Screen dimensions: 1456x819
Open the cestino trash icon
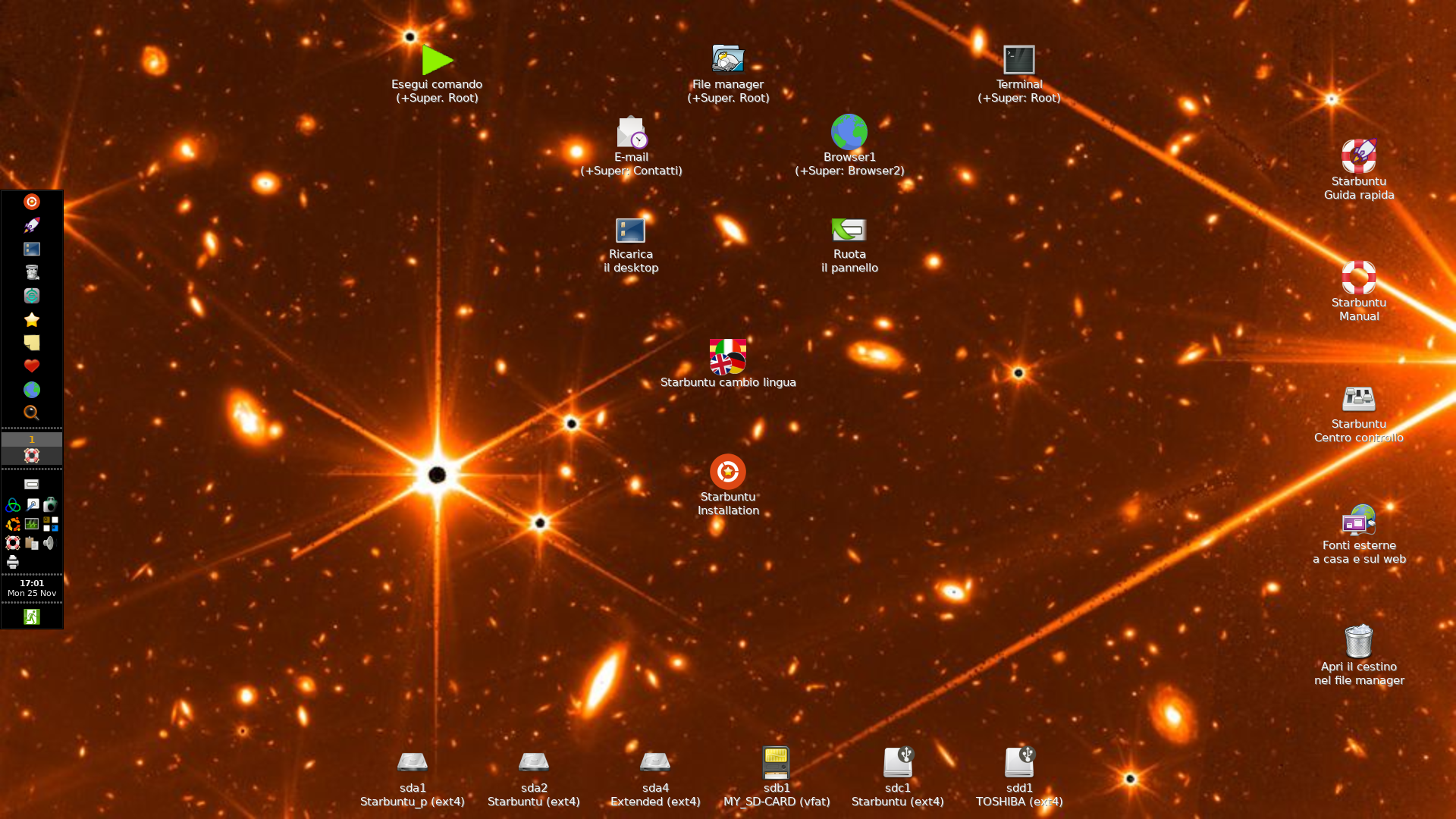[1358, 642]
